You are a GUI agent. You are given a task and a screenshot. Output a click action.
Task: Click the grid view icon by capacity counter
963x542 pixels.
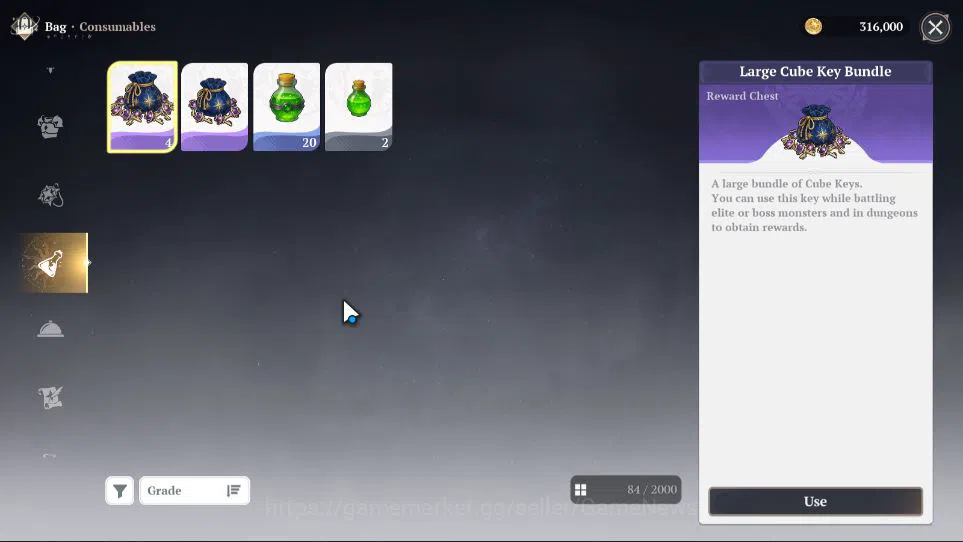[x=580, y=490]
